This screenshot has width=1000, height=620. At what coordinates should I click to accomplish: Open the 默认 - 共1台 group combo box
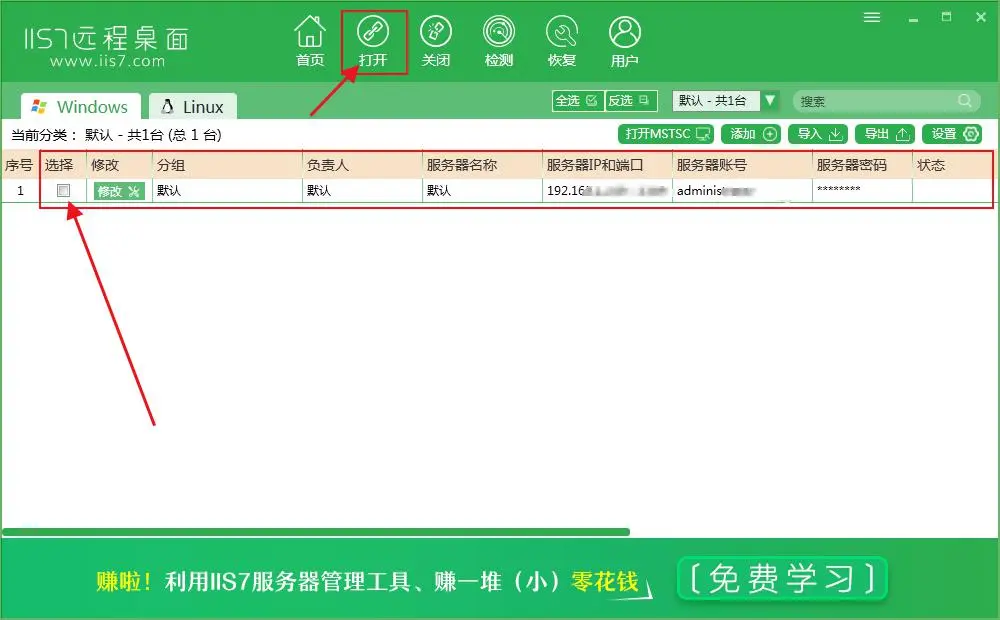(x=717, y=101)
